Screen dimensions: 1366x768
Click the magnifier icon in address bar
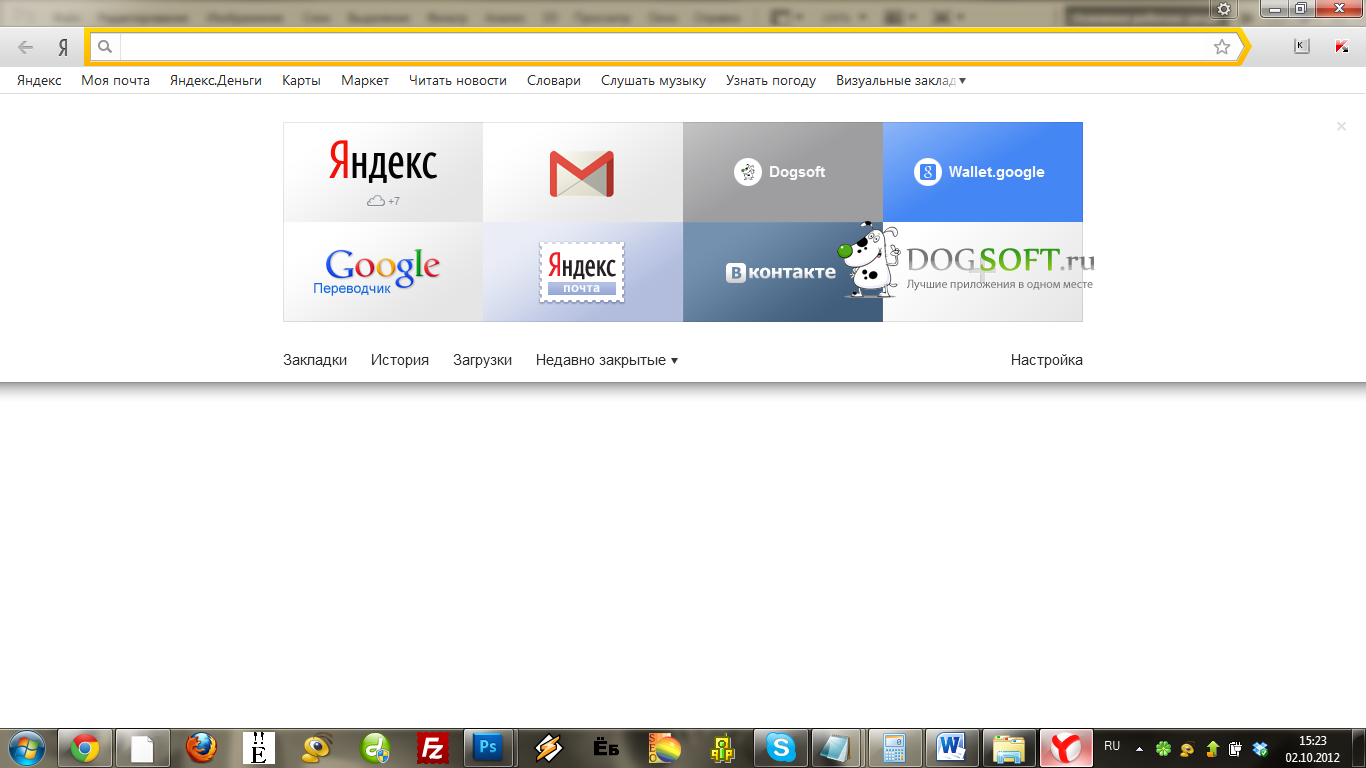pos(104,46)
